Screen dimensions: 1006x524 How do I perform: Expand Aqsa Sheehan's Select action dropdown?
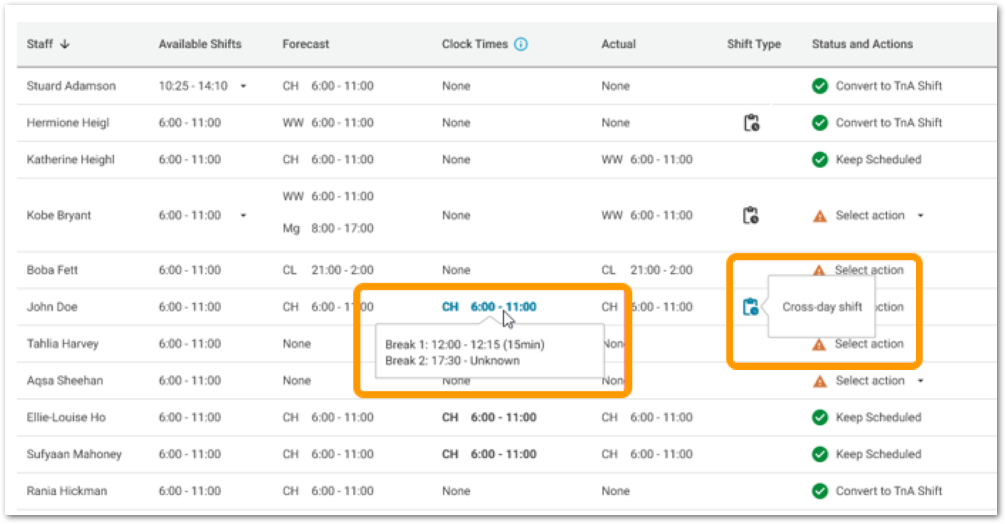click(x=919, y=381)
